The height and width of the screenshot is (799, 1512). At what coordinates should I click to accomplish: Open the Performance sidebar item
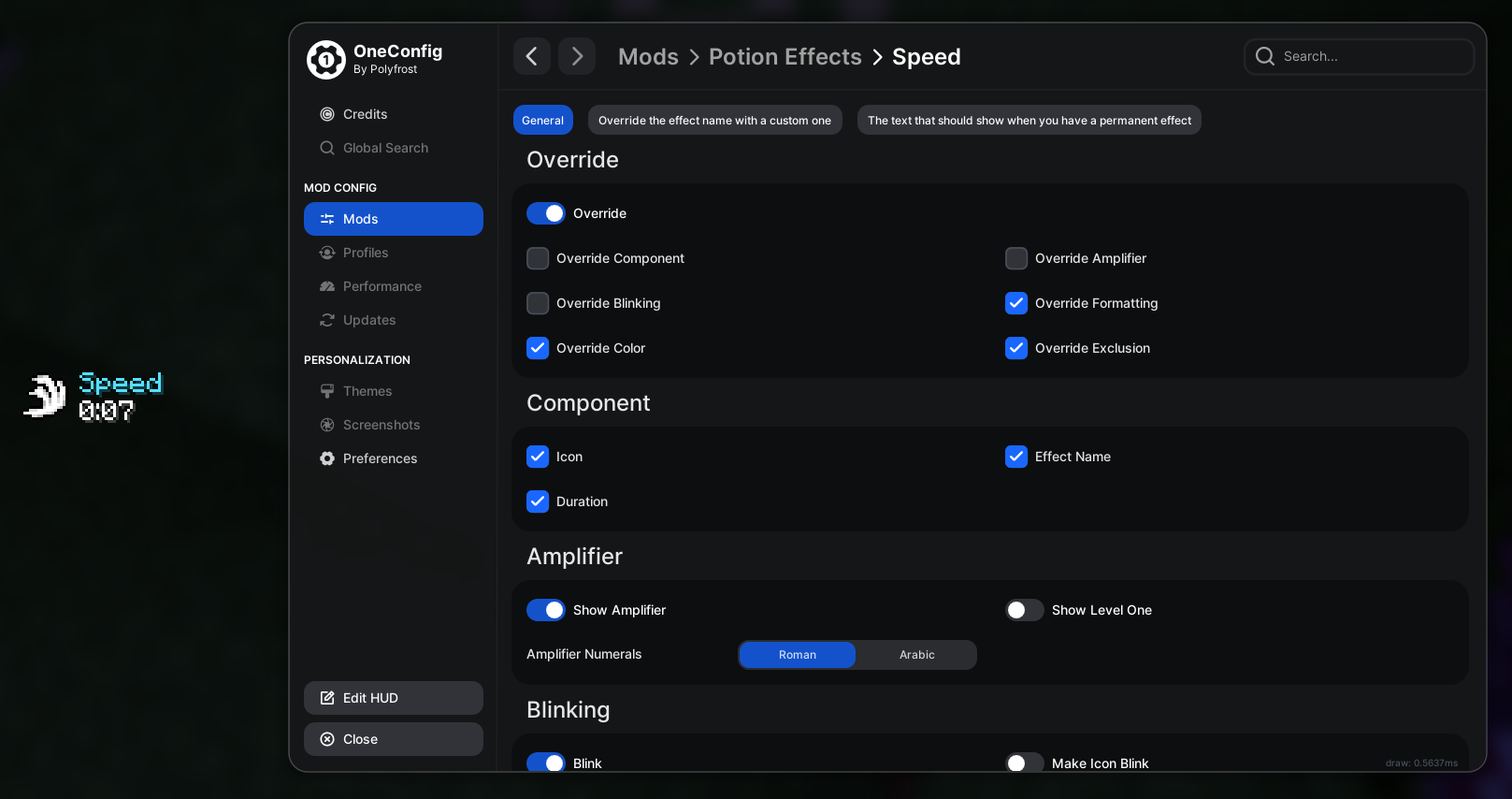click(394, 286)
